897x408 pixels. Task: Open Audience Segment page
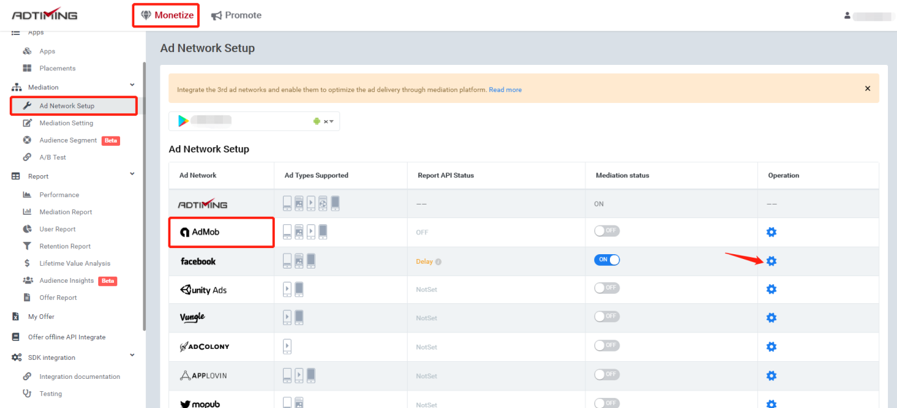coord(68,140)
